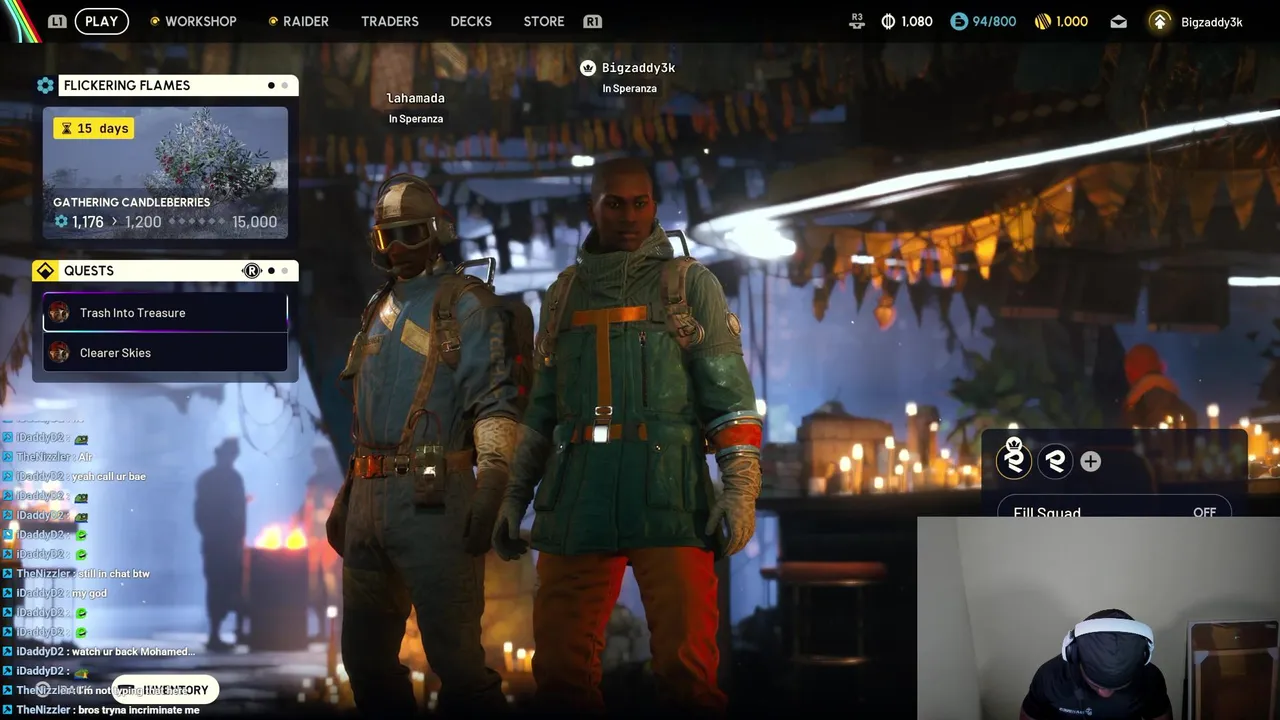Screen dimensions: 1280x720
Task: Click chat message 'my god'
Action: tap(89, 594)
